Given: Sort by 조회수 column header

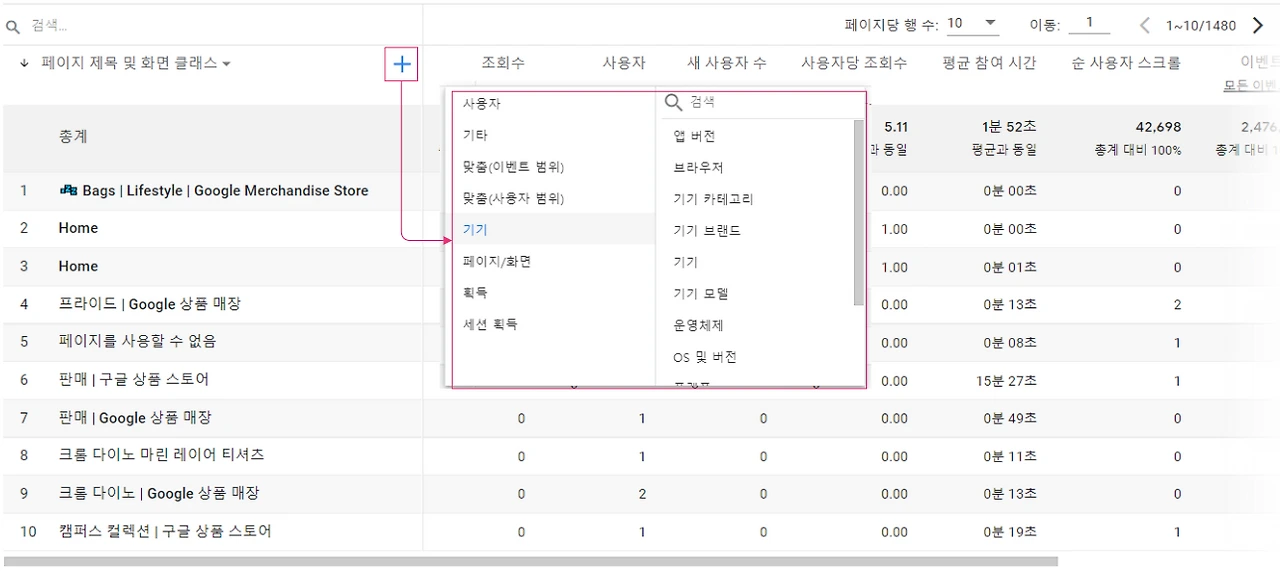Looking at the screenshot, I should pos(502,63).
